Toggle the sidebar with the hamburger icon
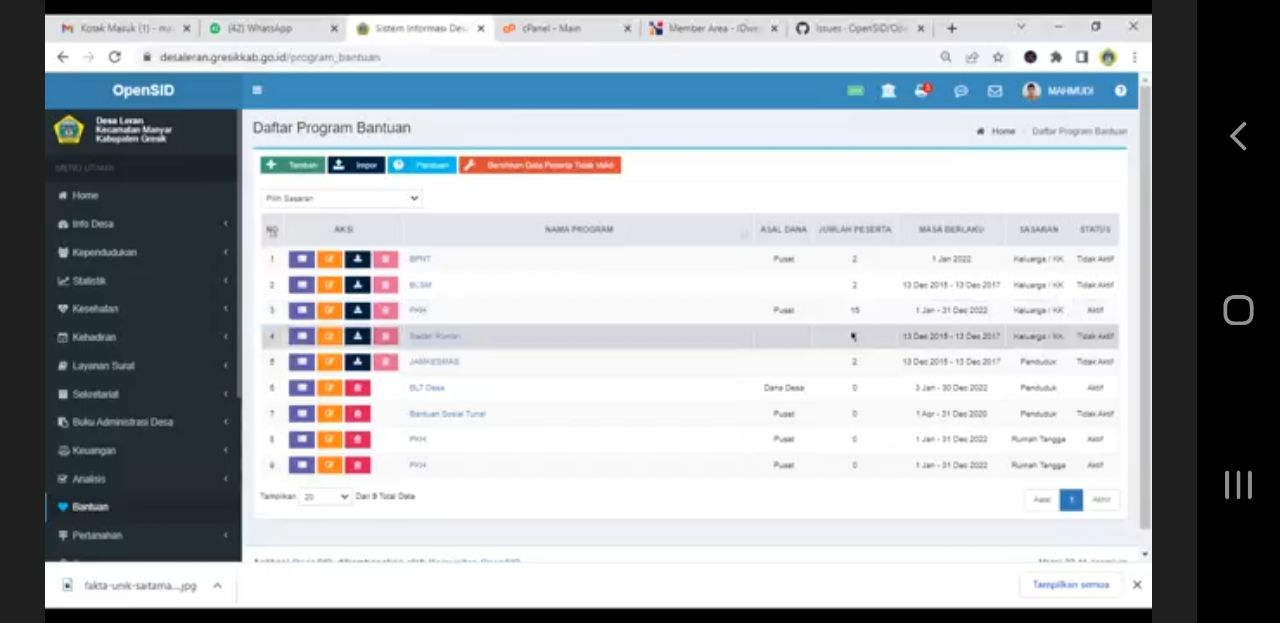 pos(257,90)
